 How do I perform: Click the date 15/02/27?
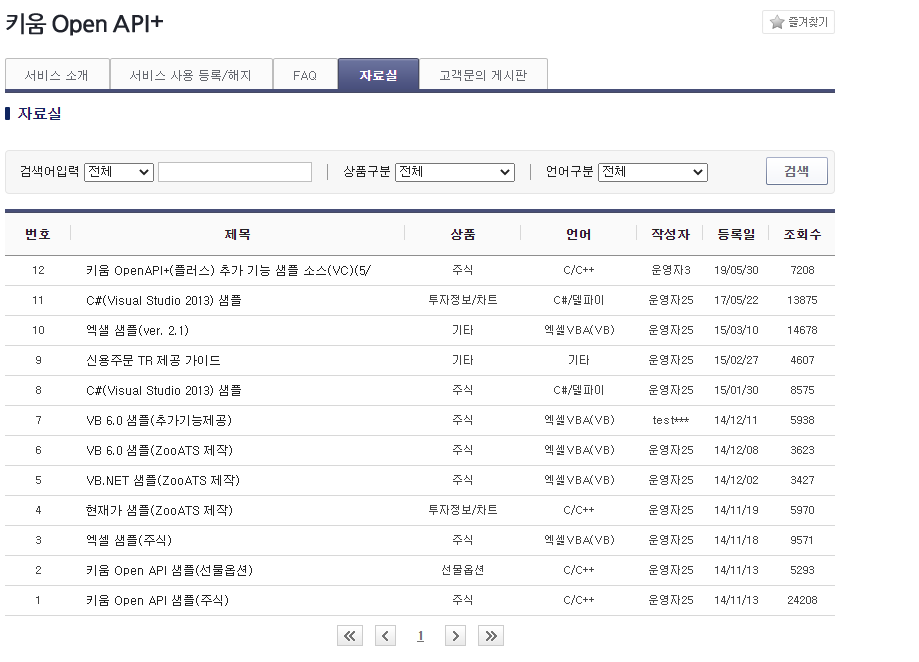tap(736, 360)
